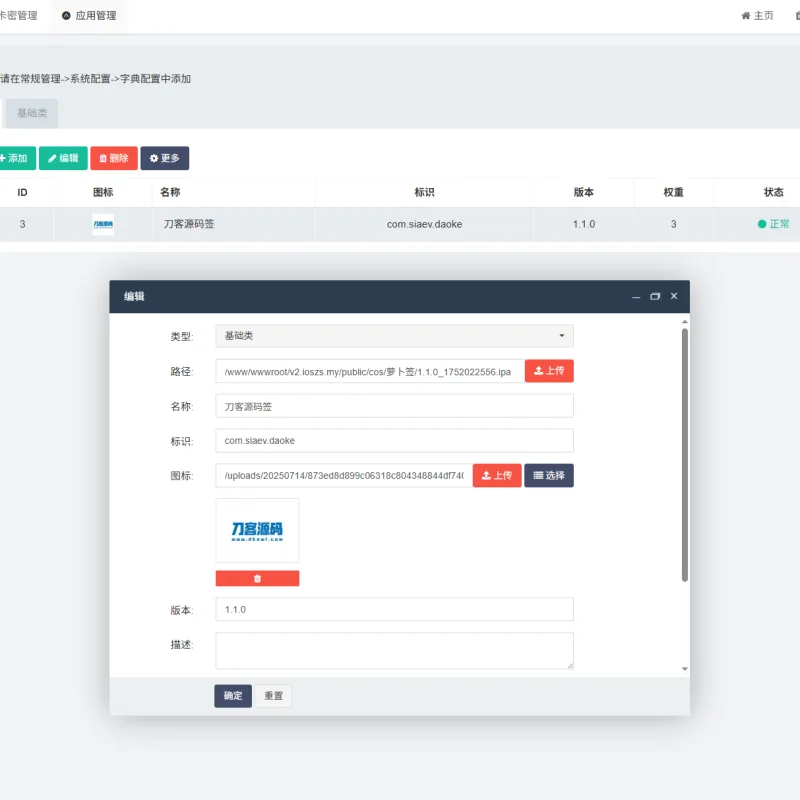Viewport: 800px width, 800px height.
Task: Click the 图标 column header
Action: pos(103,192)
